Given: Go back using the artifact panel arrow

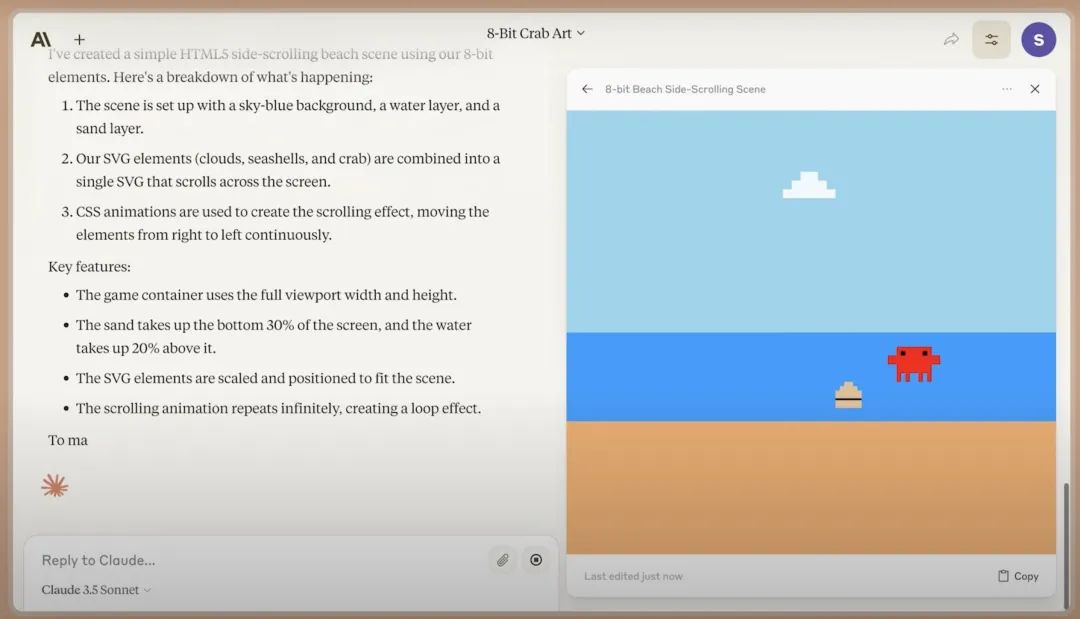Looking at the screenshot, I should pyautogui.click(x=587, y=89).
